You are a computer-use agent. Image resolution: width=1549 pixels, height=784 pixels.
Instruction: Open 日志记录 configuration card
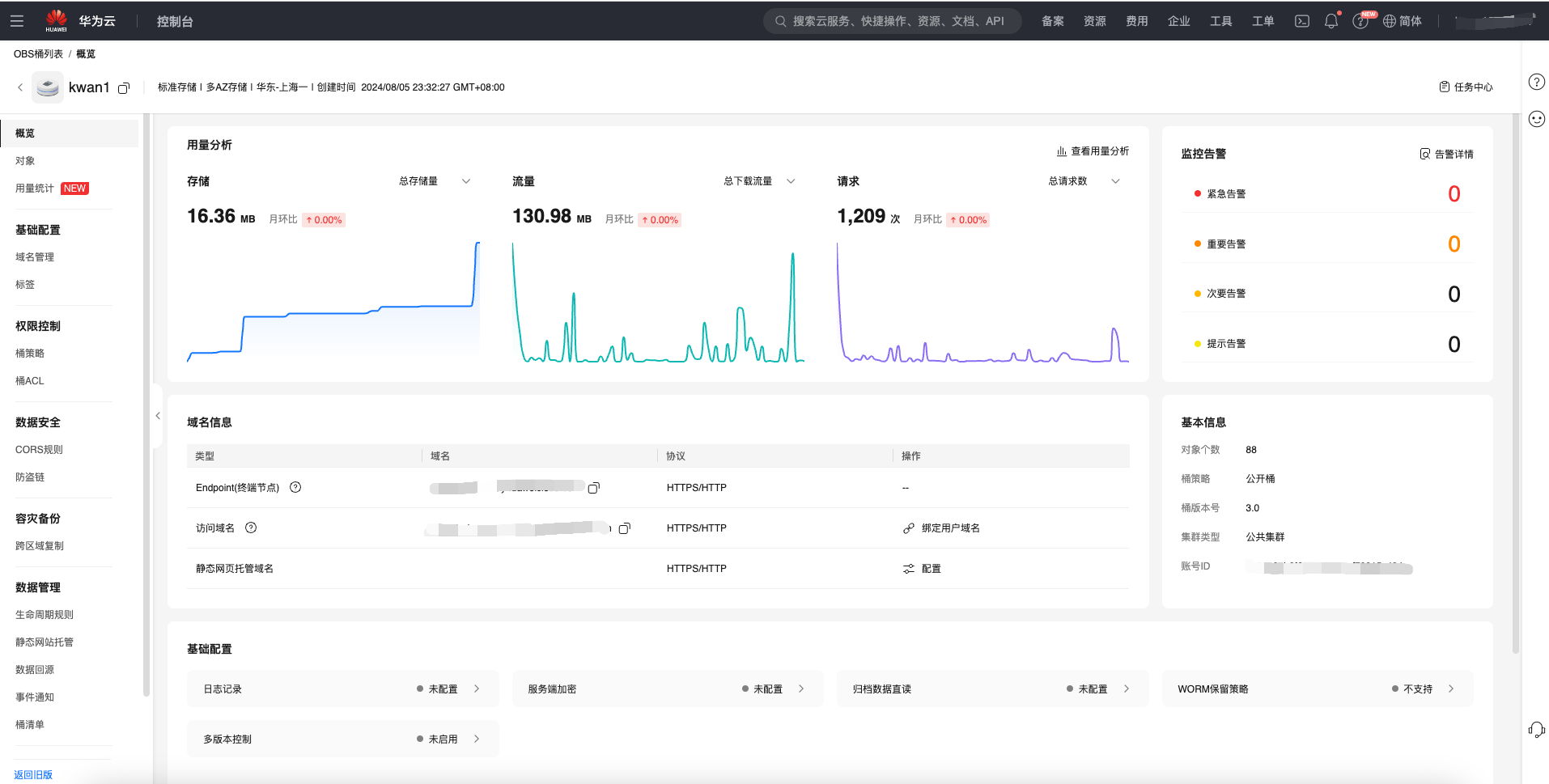click(342, 689)
